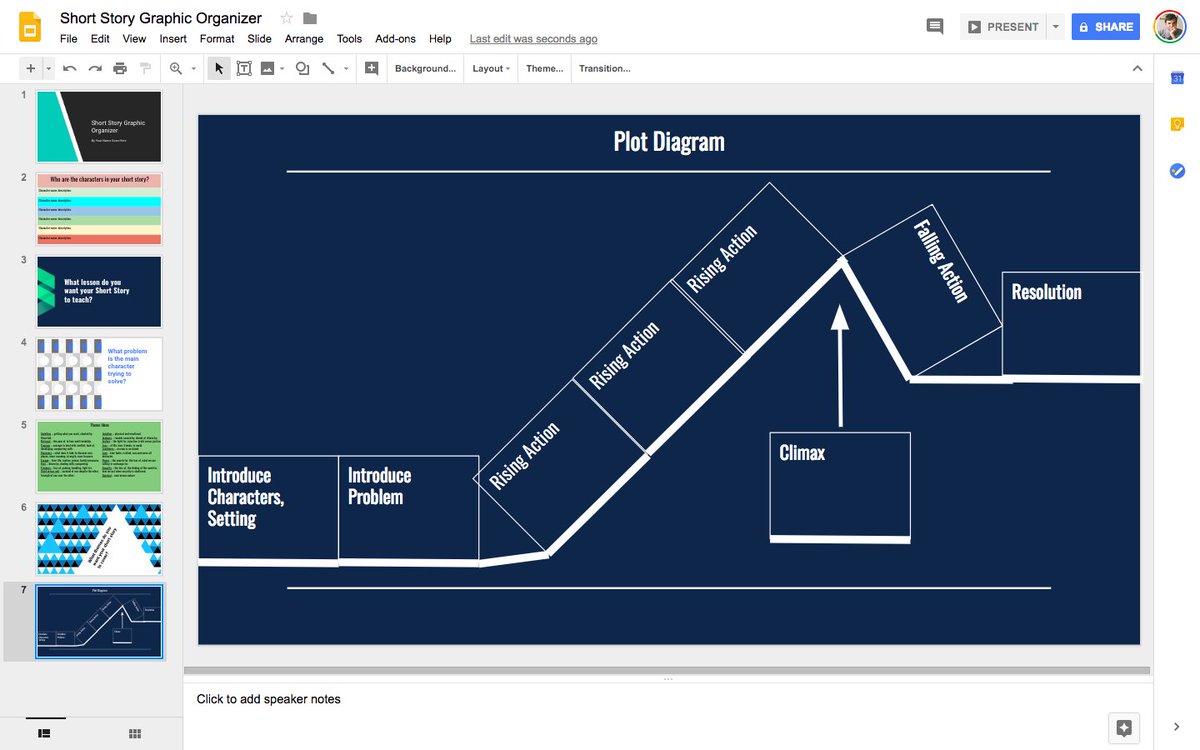1200x750 pixels.
Task: Select the line tool
Action: tap(328, 68)
